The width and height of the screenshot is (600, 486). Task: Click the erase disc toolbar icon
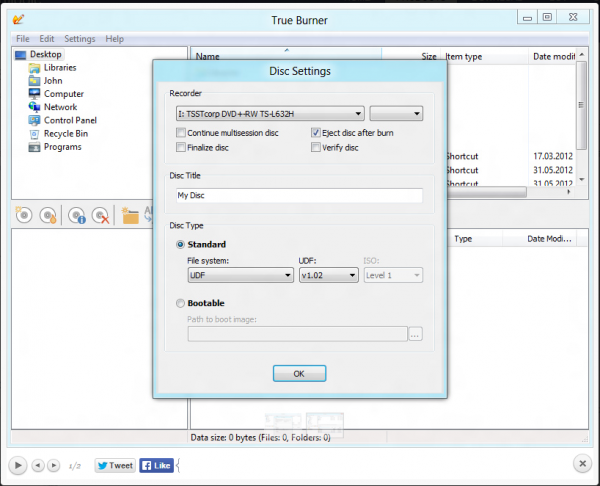pos(101,215)
